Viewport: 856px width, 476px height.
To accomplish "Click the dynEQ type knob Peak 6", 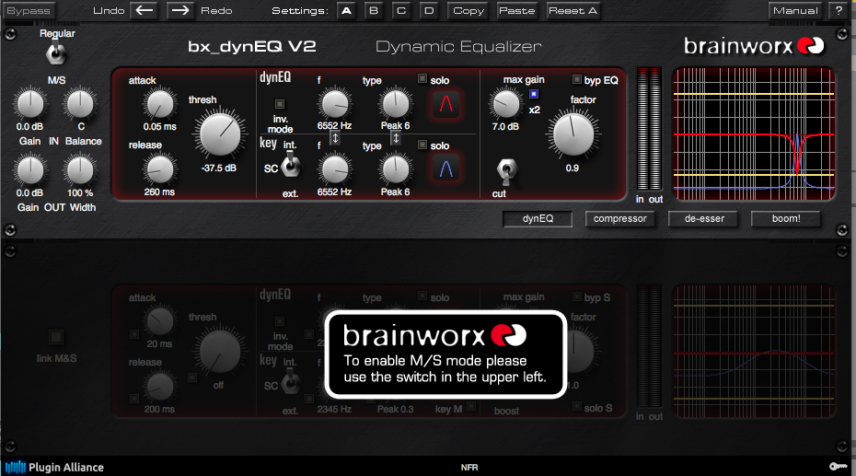I will coord(395,104).
